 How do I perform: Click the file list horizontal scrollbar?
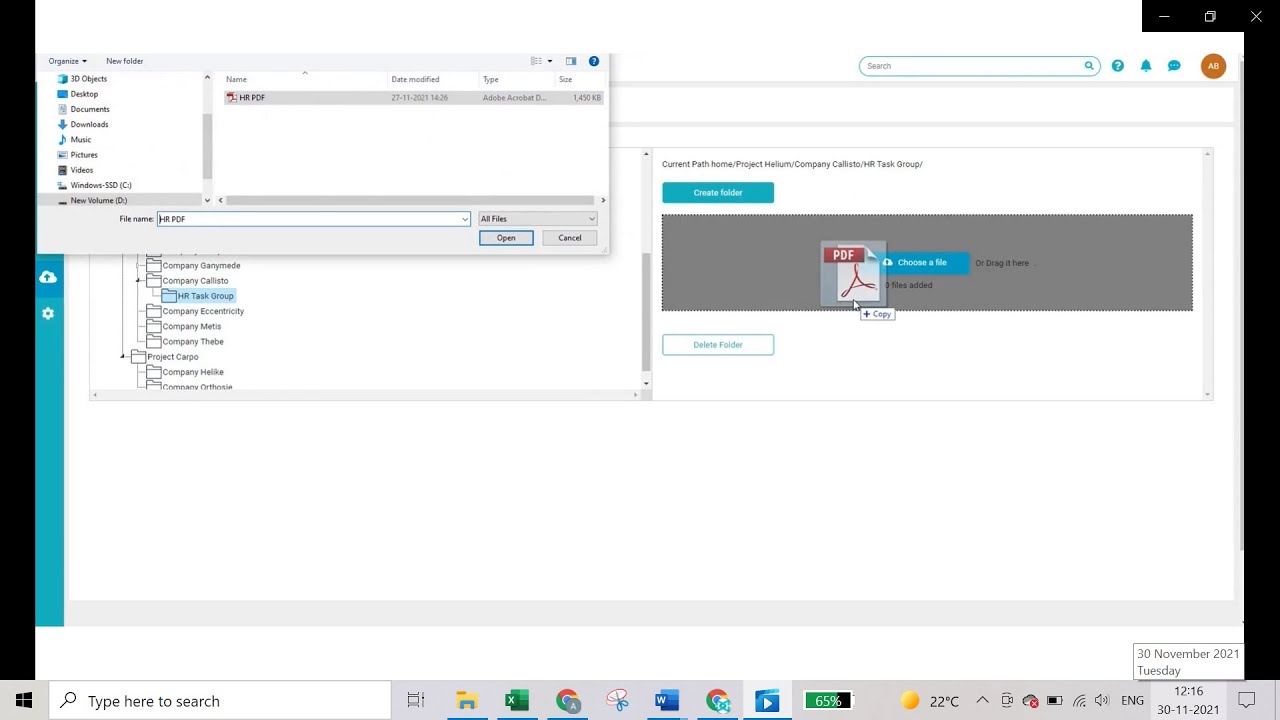(x=410, y=200)
